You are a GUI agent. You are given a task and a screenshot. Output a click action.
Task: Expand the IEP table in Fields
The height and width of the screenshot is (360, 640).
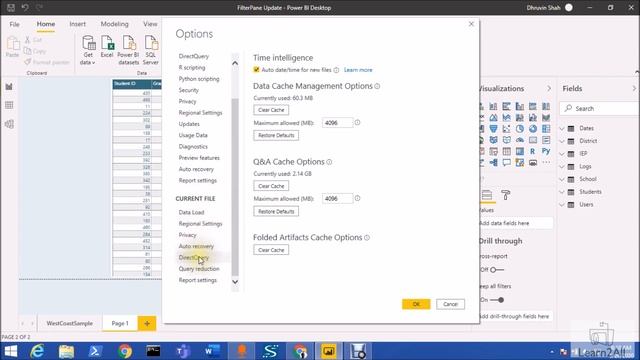[562, 154]
